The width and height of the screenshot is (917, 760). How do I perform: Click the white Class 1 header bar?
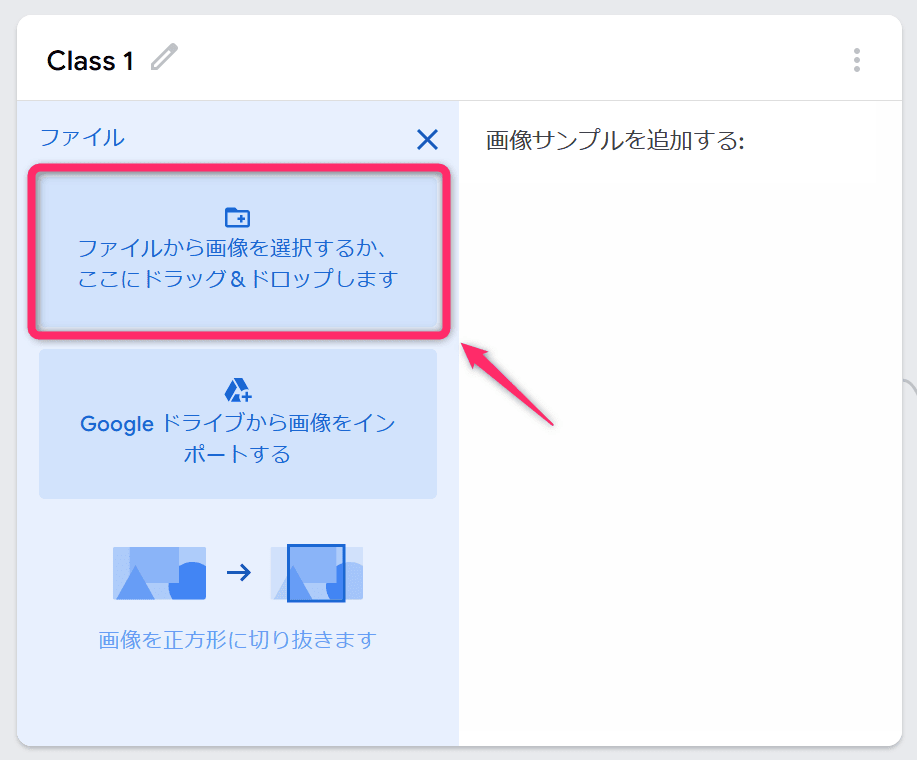pos(459,58)
